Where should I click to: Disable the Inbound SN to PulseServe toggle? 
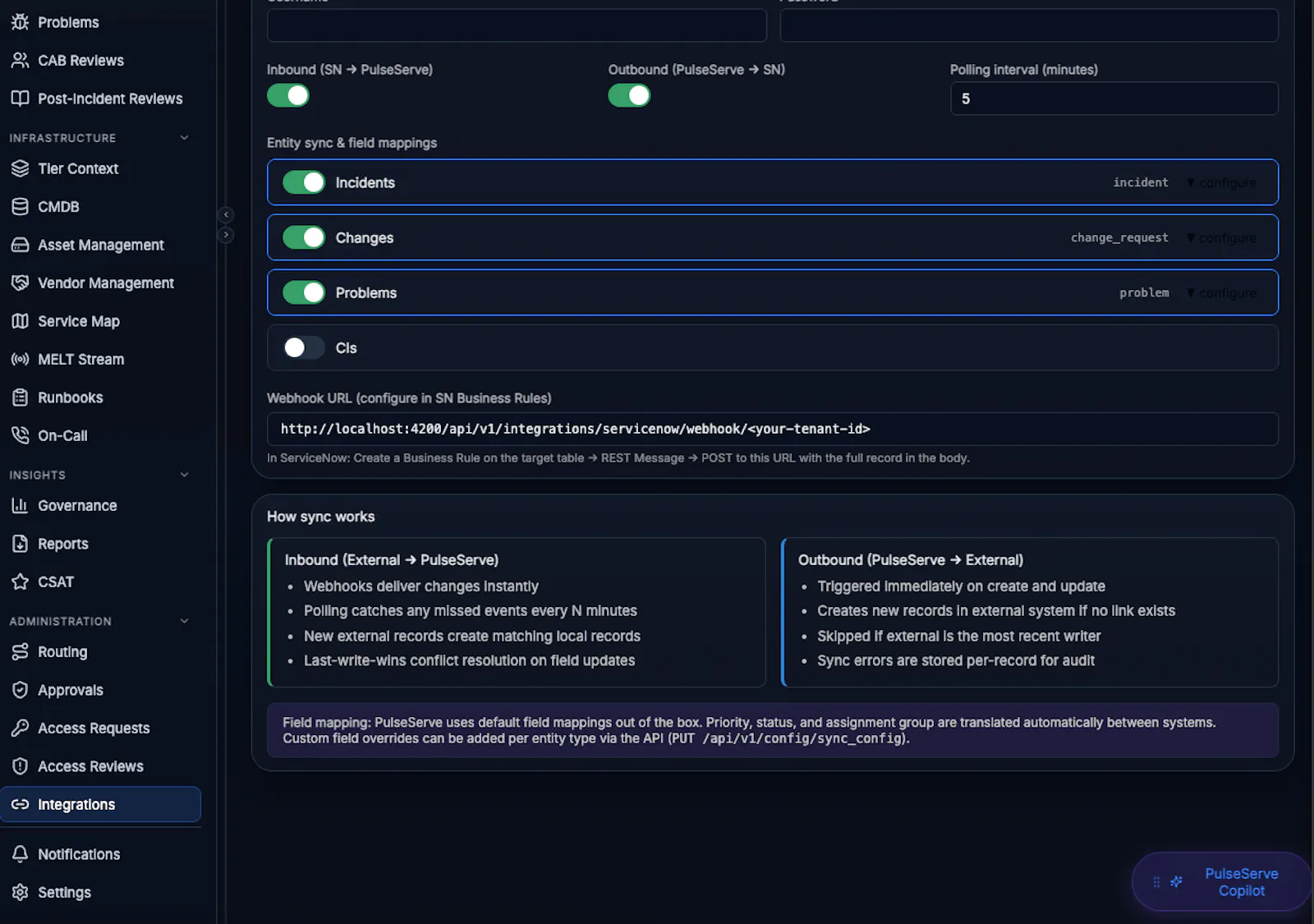288,95
